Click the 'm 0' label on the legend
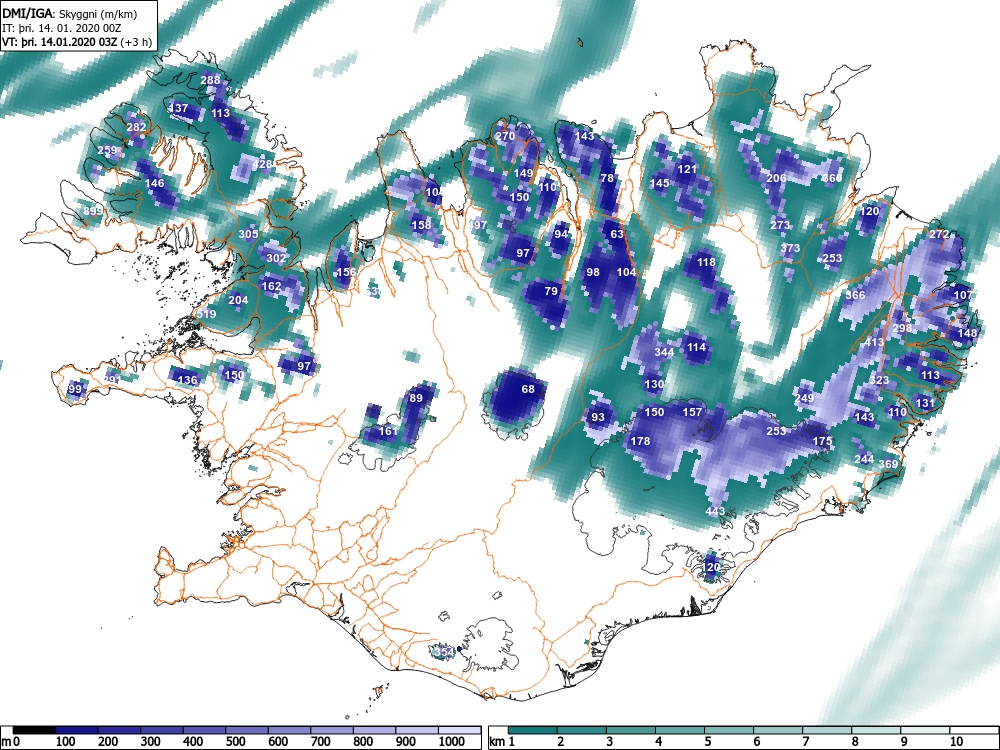 click(11, 742)
